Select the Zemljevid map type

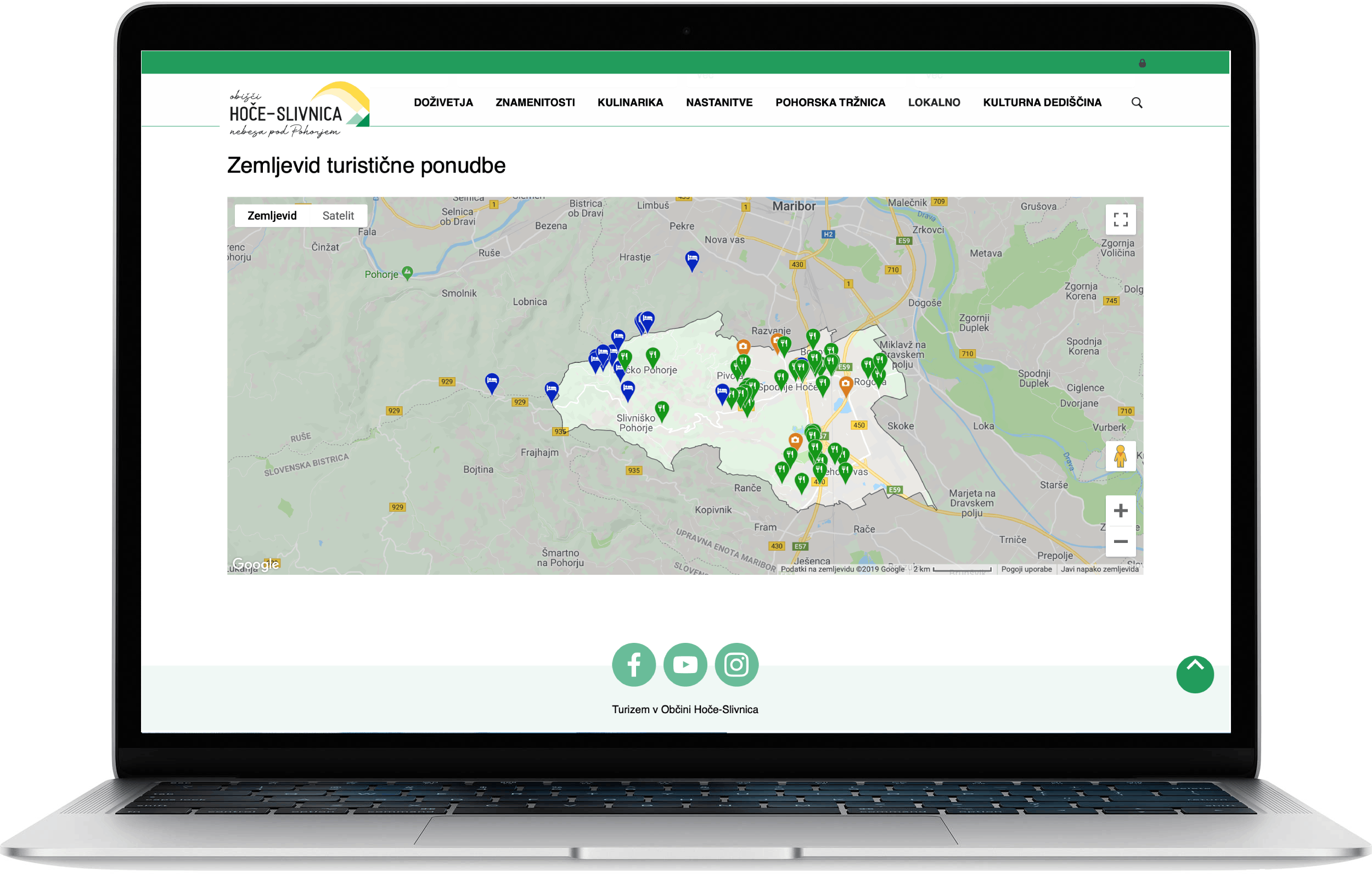[272, 216]
